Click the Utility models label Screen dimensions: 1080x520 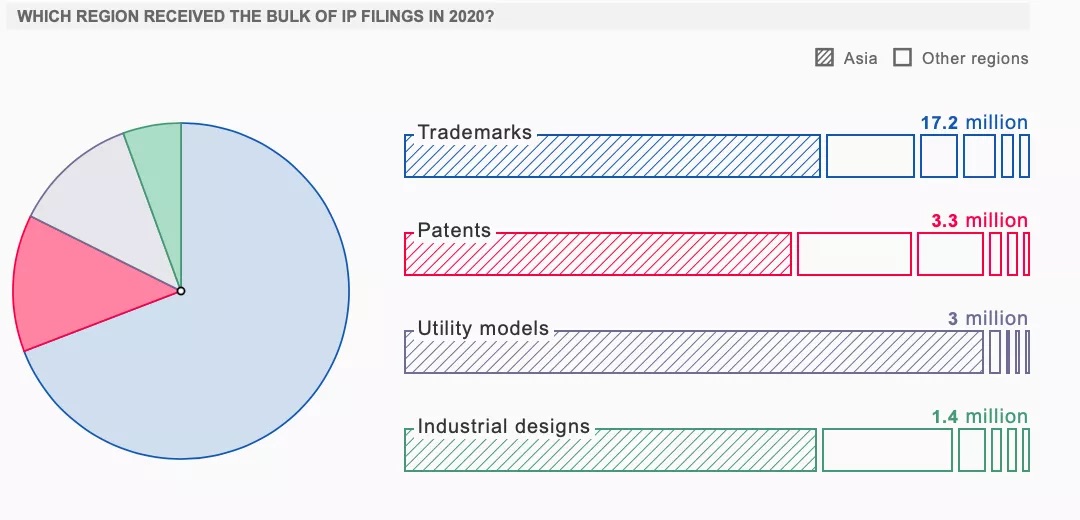(x=483, y=329)
